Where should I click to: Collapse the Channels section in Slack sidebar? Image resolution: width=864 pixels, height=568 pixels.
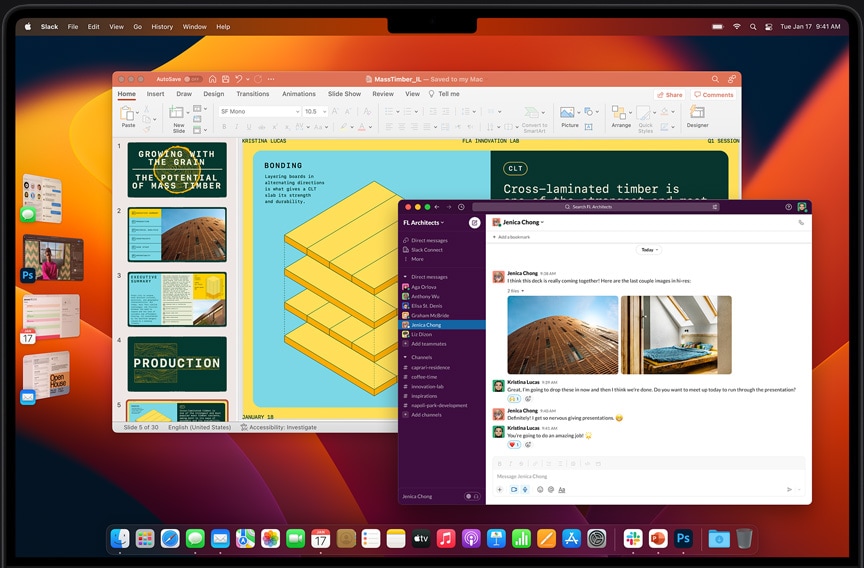405,357
